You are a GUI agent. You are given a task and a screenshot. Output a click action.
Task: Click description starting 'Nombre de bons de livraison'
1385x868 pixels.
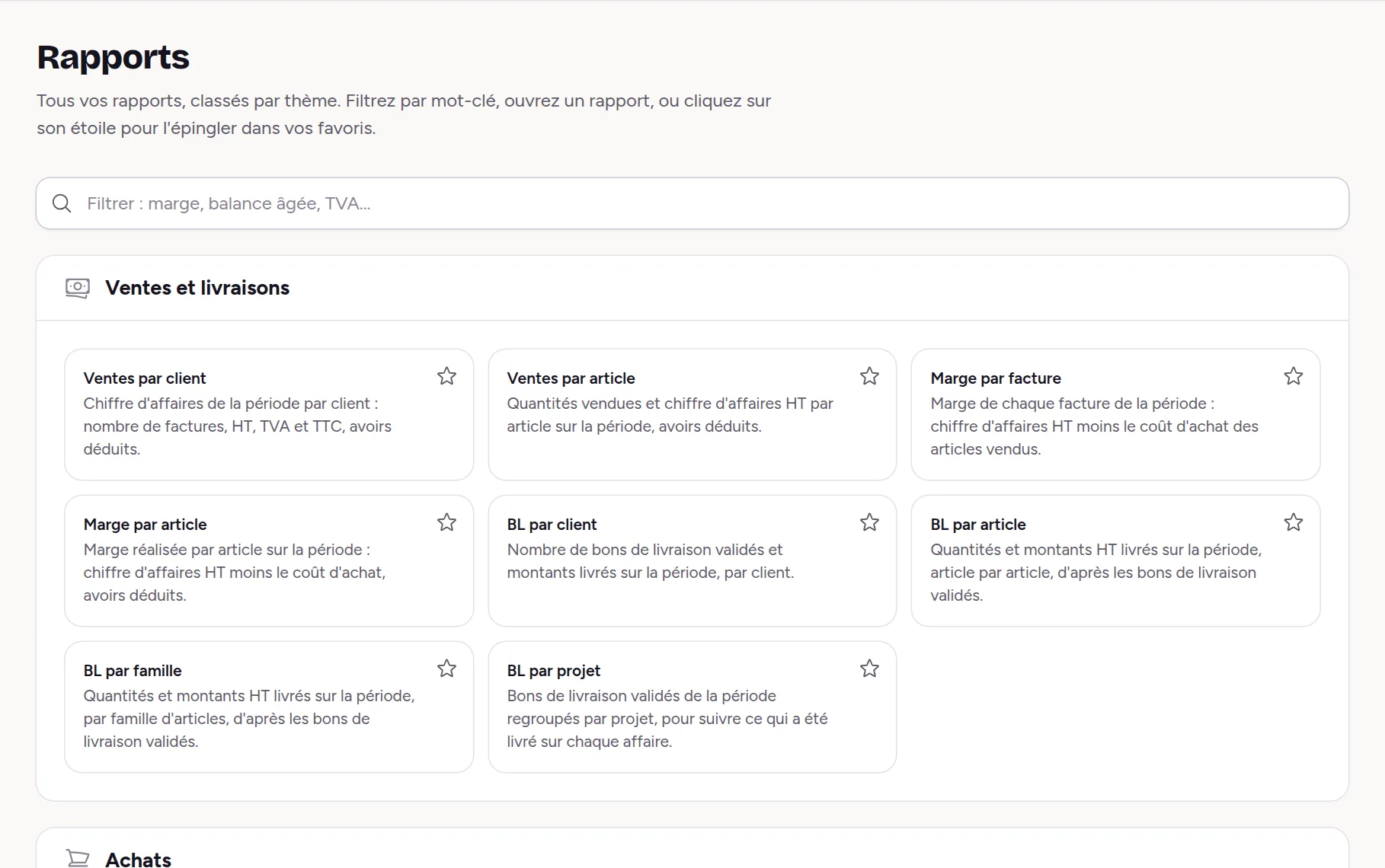pyautogui.click(x=650, y=561)
